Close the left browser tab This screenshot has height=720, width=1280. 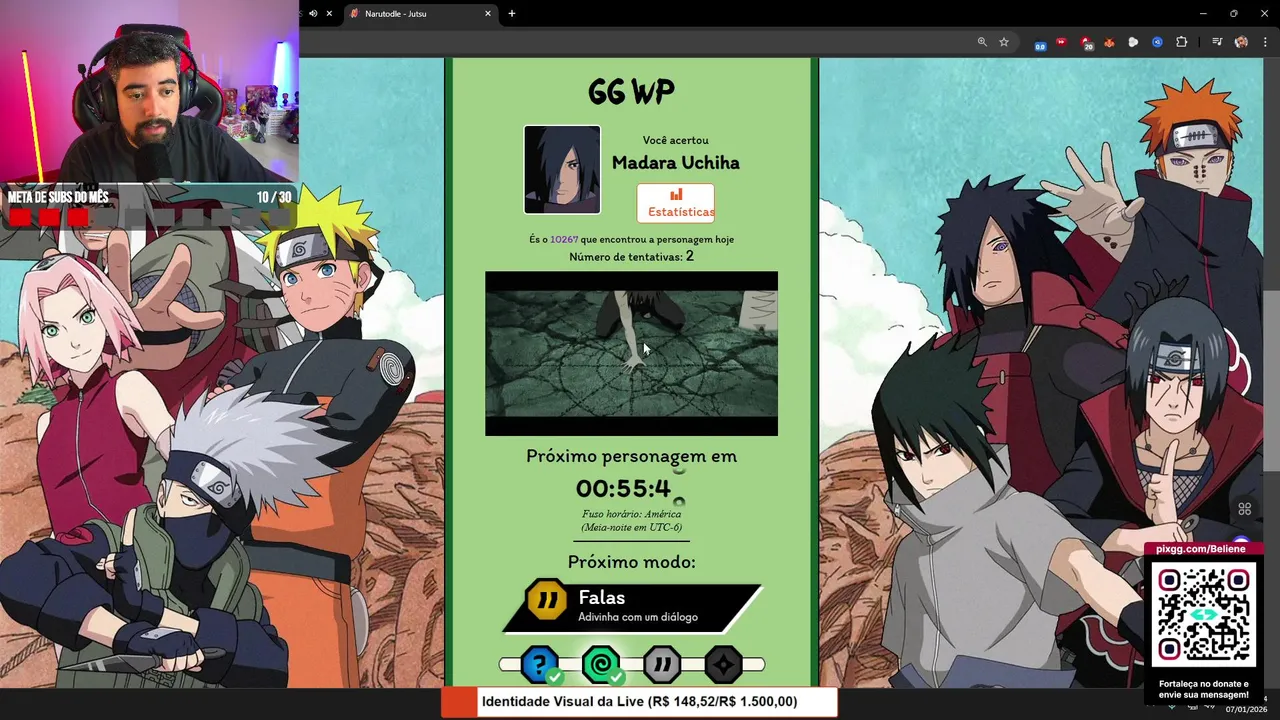tap(331, 14)
